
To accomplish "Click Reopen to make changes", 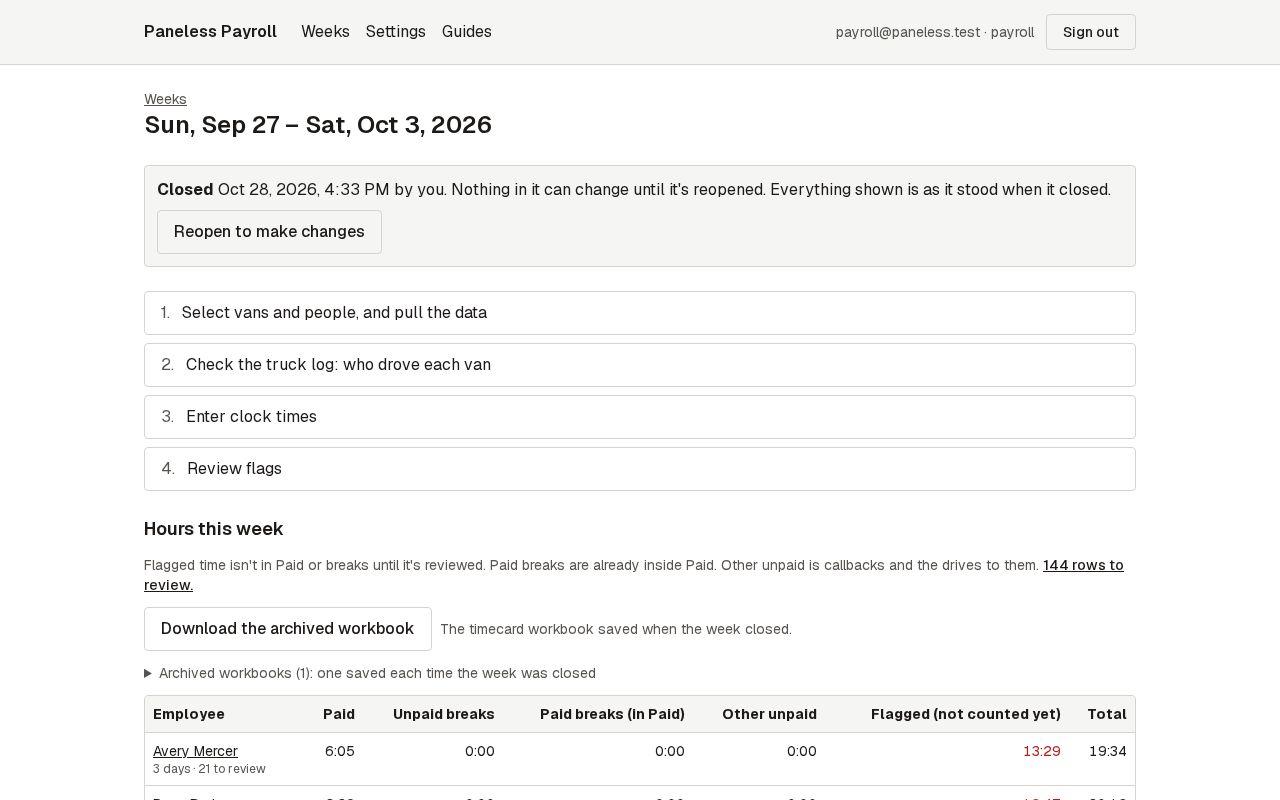I will click(269, 232).
